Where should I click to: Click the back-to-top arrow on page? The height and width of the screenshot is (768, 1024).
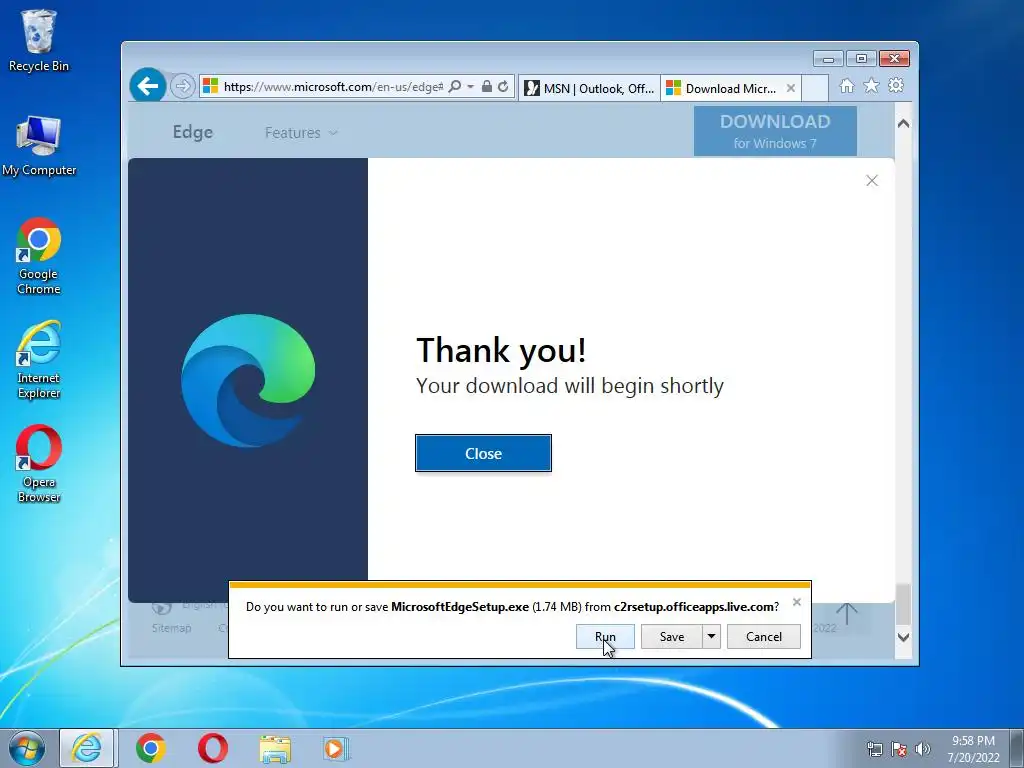(847, 614)
